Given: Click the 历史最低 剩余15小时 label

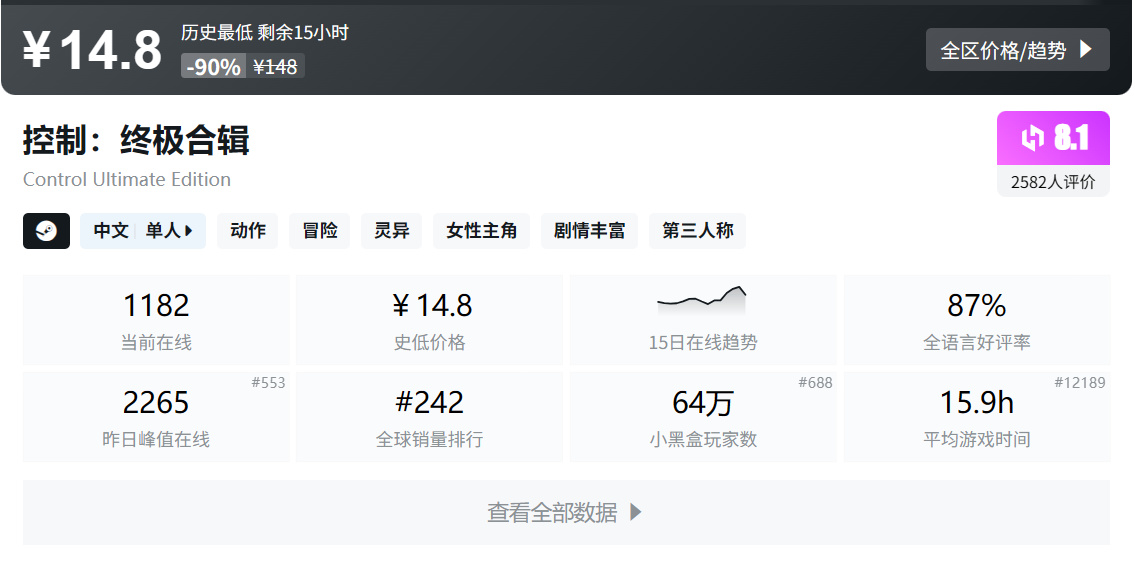Looking at the screenshot, I should coord(265,33).
